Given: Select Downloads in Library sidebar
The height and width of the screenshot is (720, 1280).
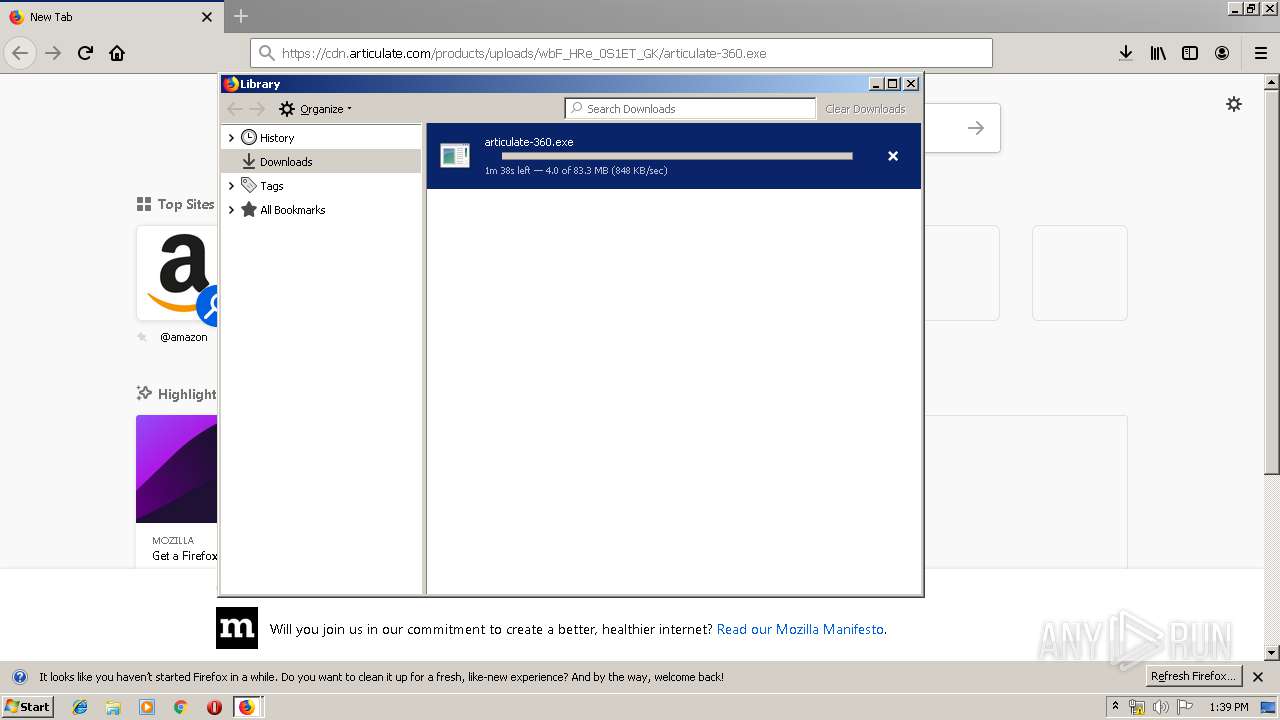Looking at the screenshot, I should click(x=321, y=161).
